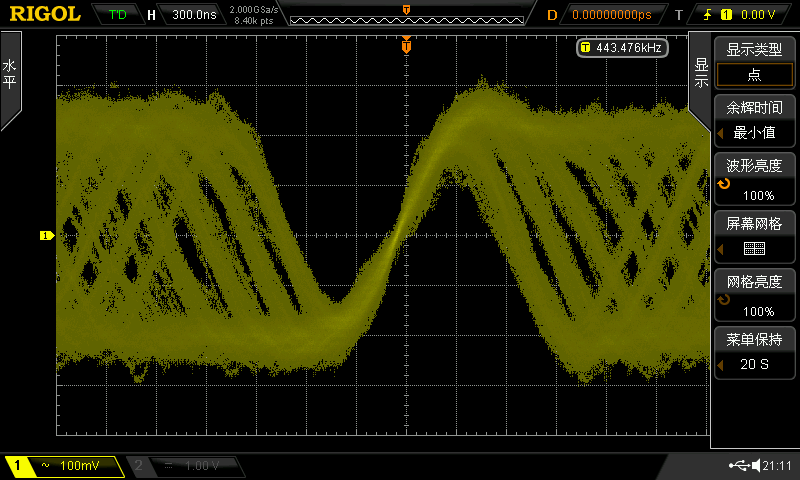Change the 最小值 persistence setting
Screen dimensions: 800x480
[x=754, y=133]
